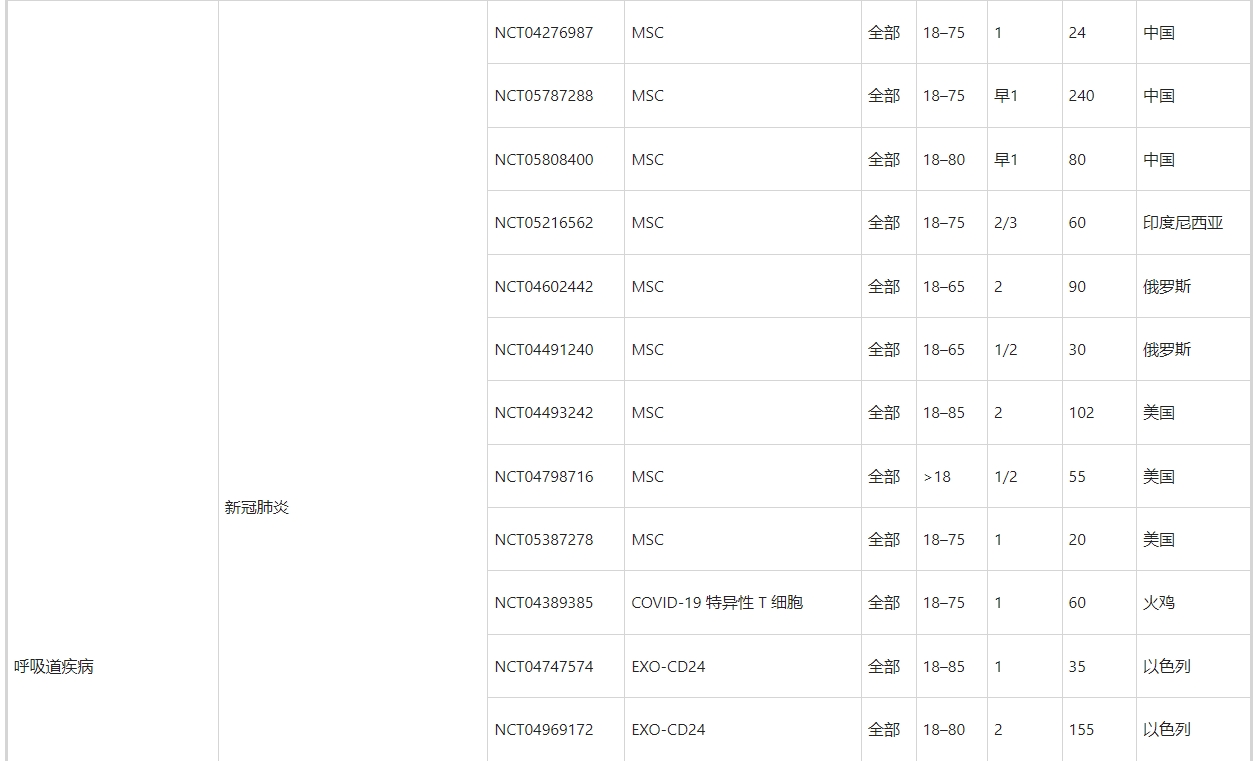Open trial NCT04389385
1260x761 pixels.
click(x=543, y=603)
